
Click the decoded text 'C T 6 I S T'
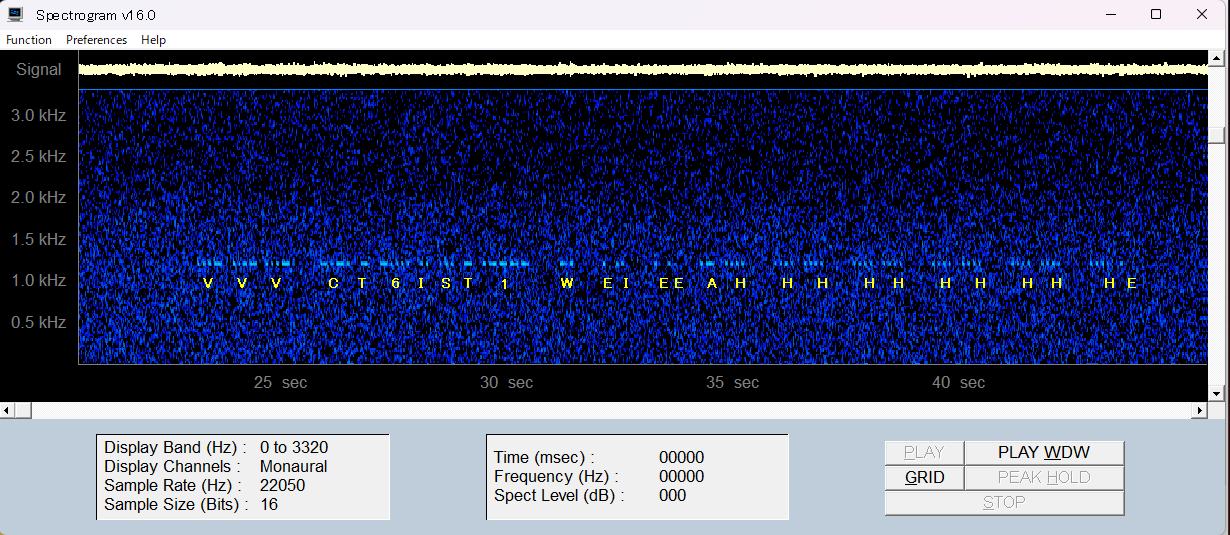[401, 283]
